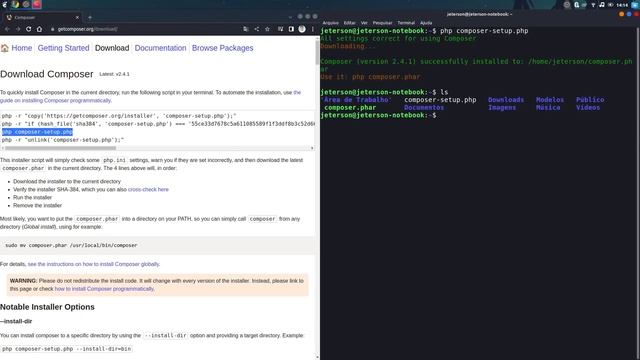
Task: Click the 14:14 clock in the panel
Action: pos(622,5)
